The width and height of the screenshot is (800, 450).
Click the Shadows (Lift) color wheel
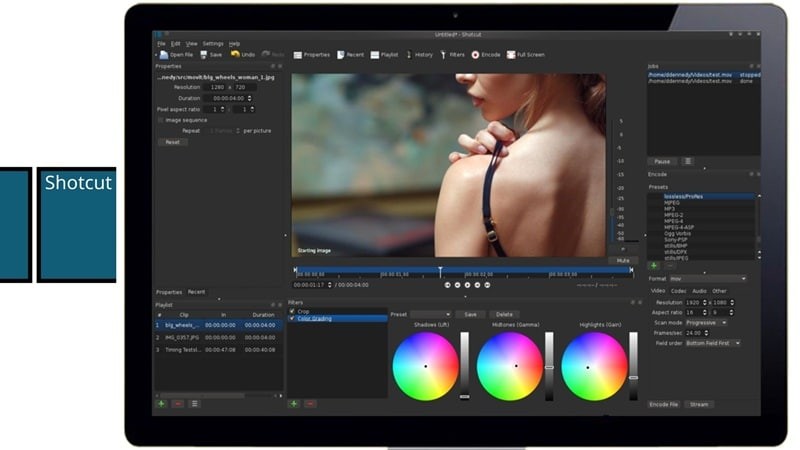coord(426,366)
